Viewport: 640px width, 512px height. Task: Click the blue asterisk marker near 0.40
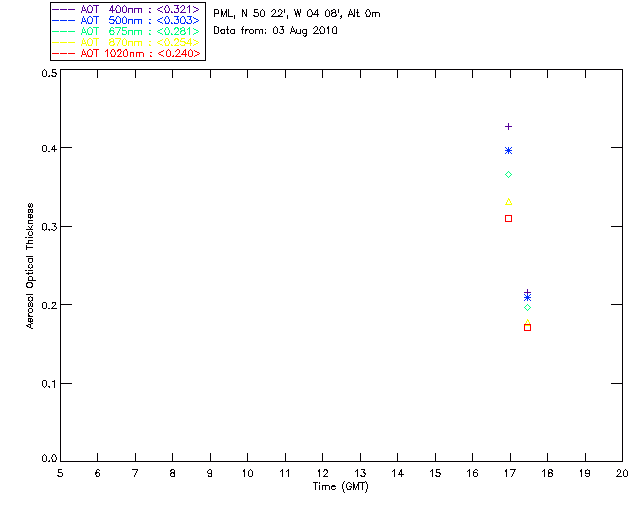(x=508, y=150)
